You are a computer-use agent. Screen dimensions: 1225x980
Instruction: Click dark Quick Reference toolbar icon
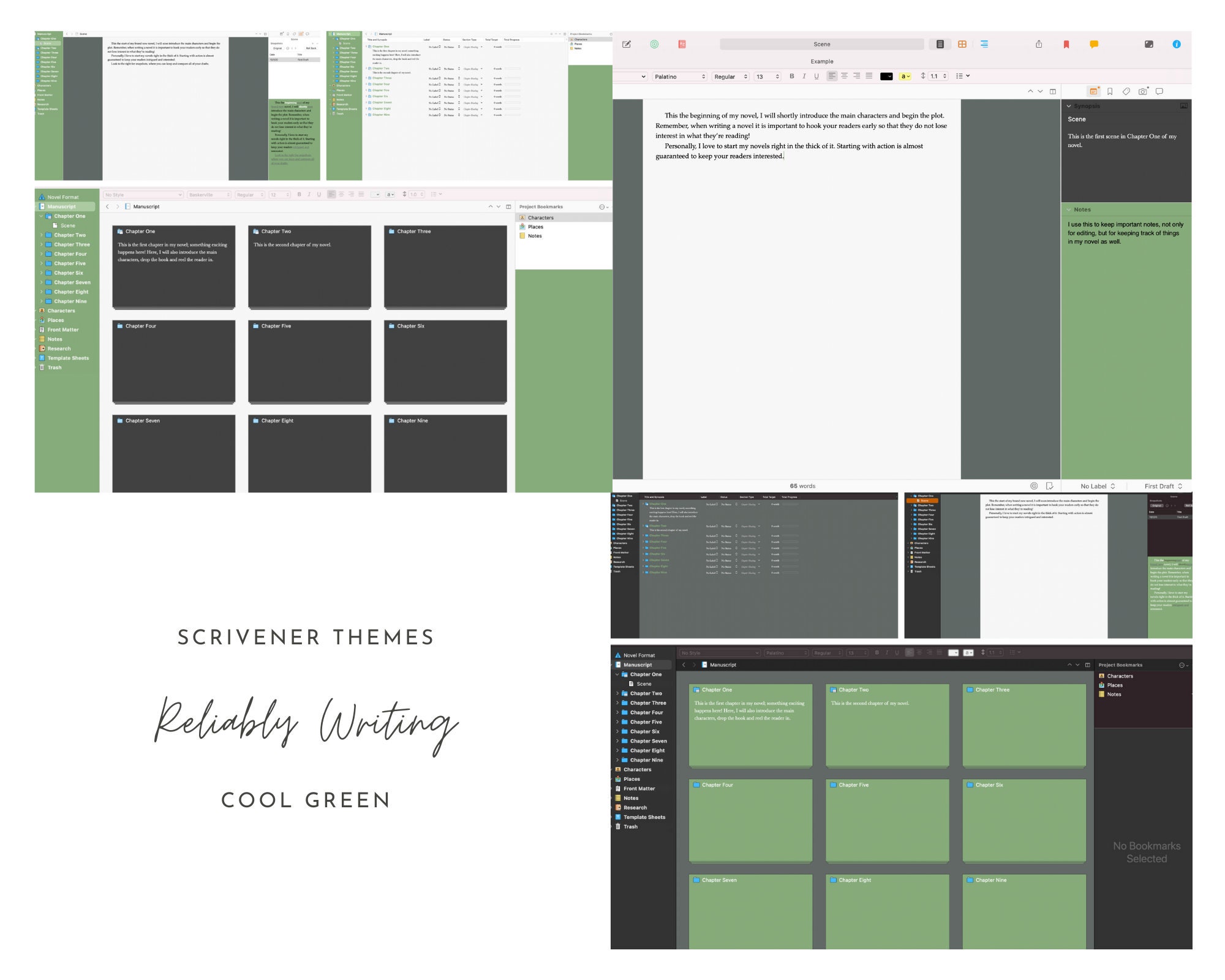click(1149, 44)
